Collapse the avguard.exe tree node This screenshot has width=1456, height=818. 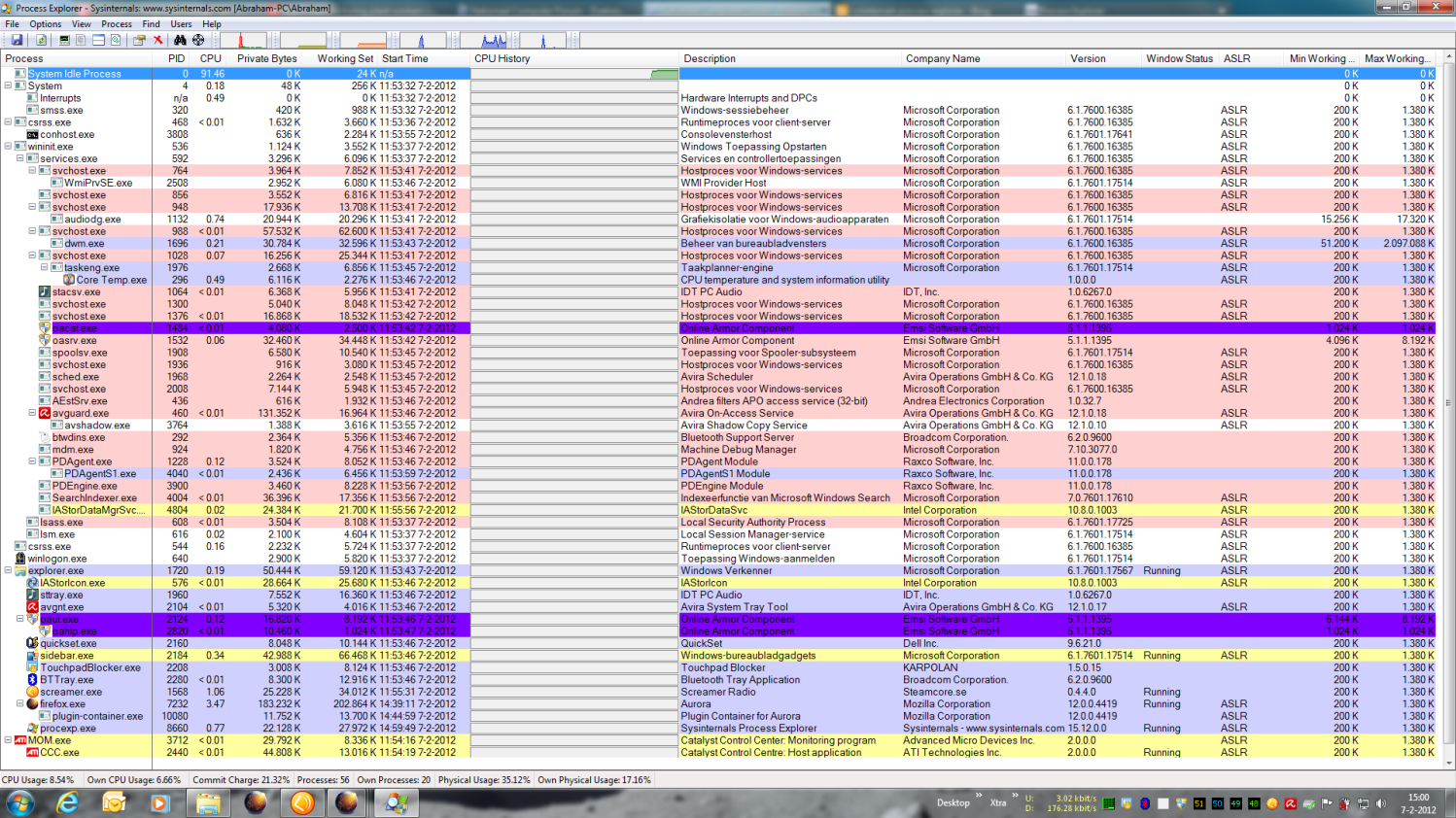click(x=32, y=413)
